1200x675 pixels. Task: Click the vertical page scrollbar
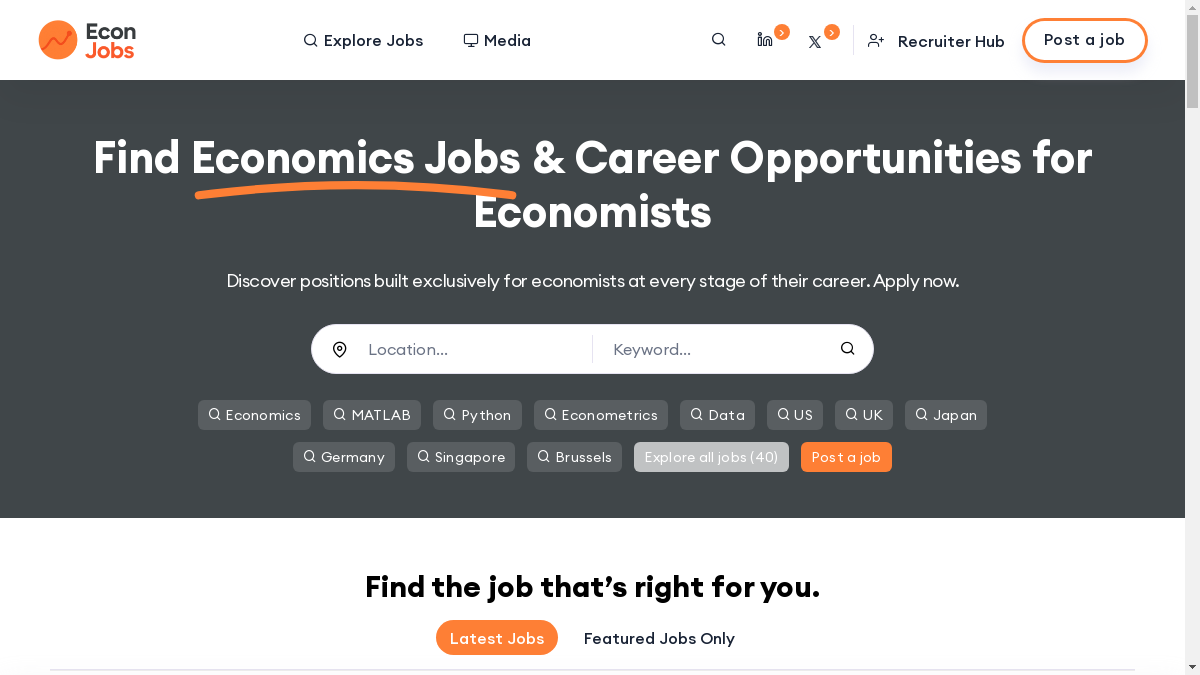1192,300
